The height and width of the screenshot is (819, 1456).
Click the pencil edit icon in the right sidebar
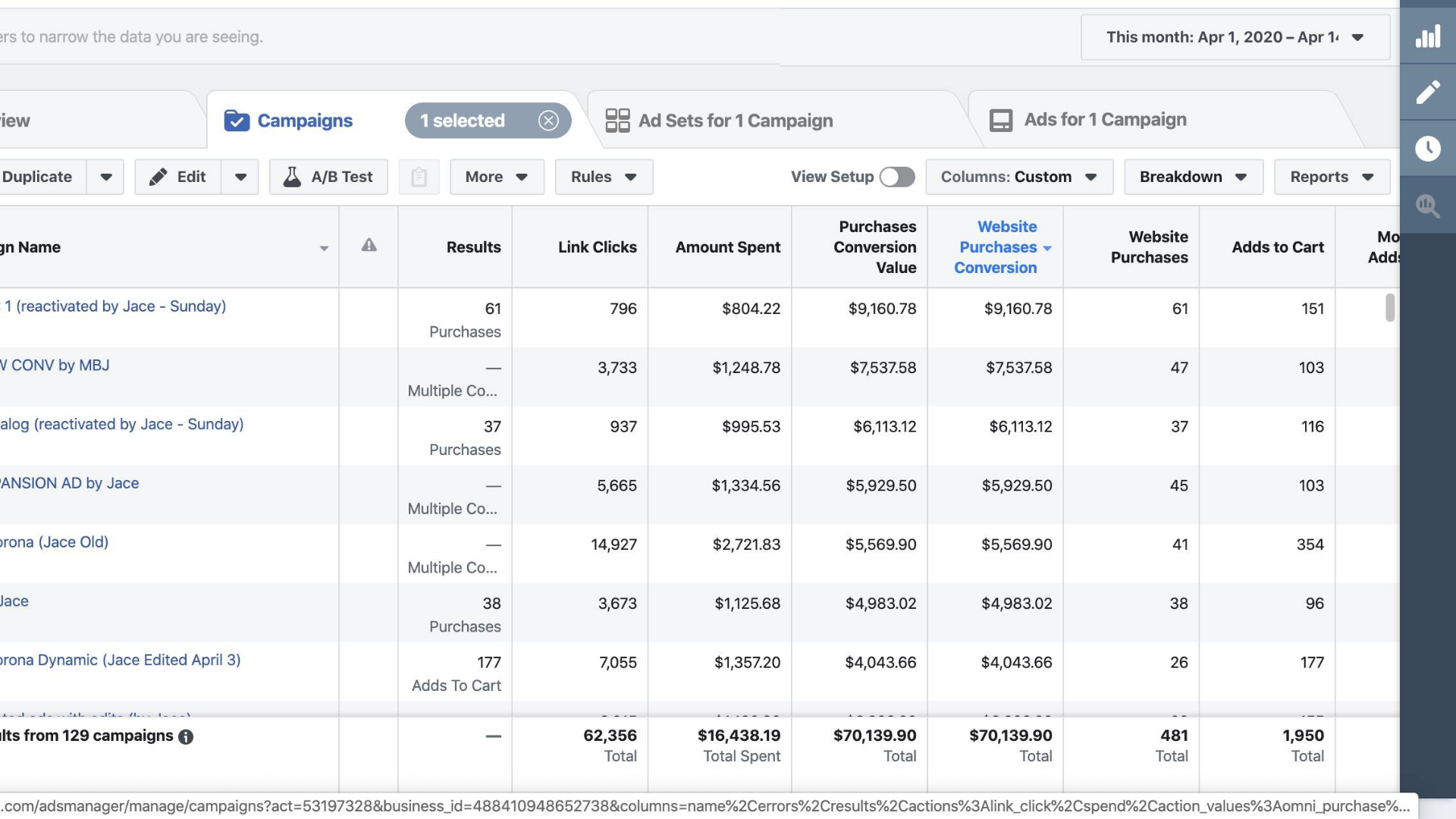click(1428, 93)
